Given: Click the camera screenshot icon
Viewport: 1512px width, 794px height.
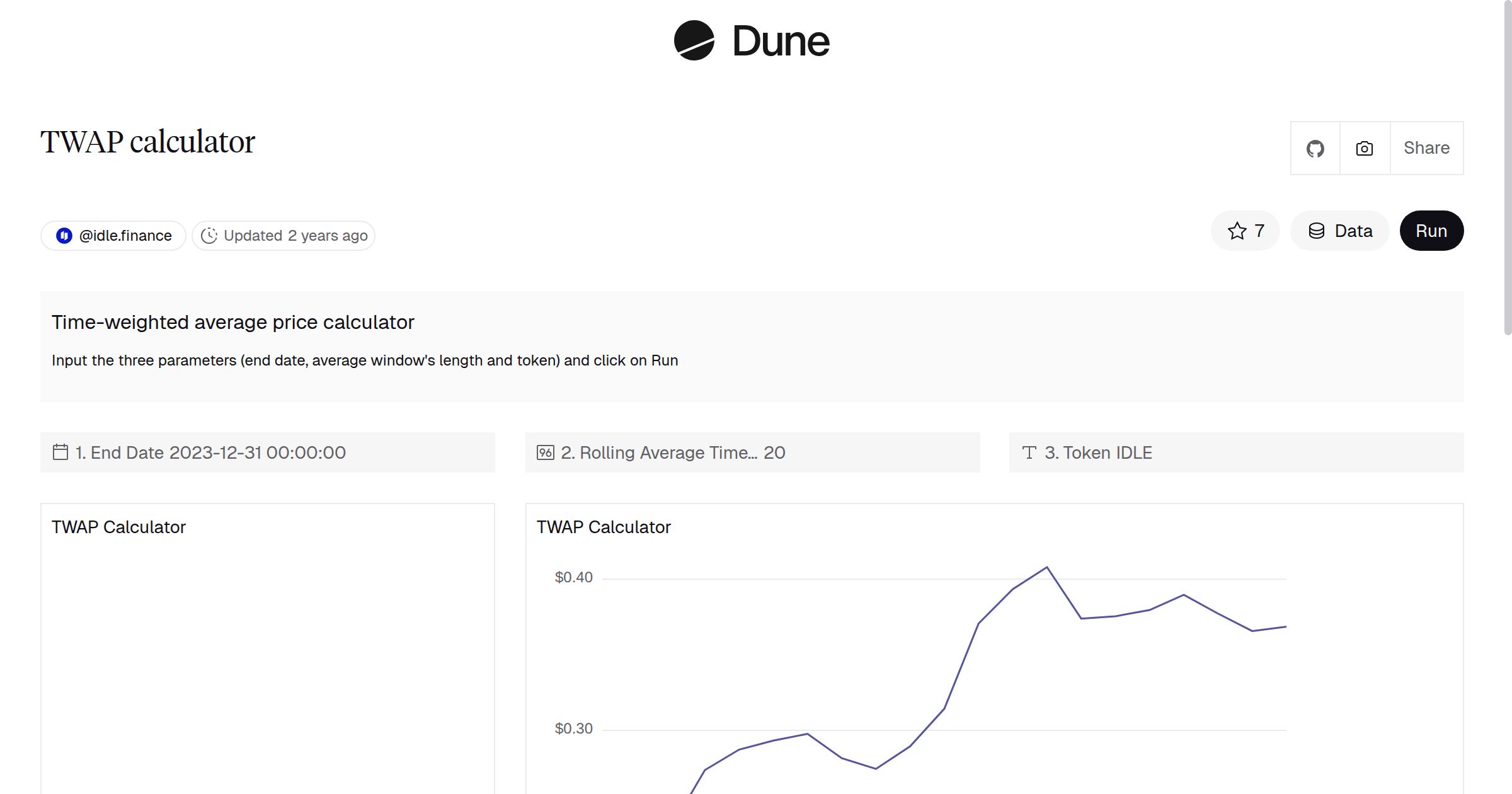Looking at the screenshot, I should pos(1363,147).
